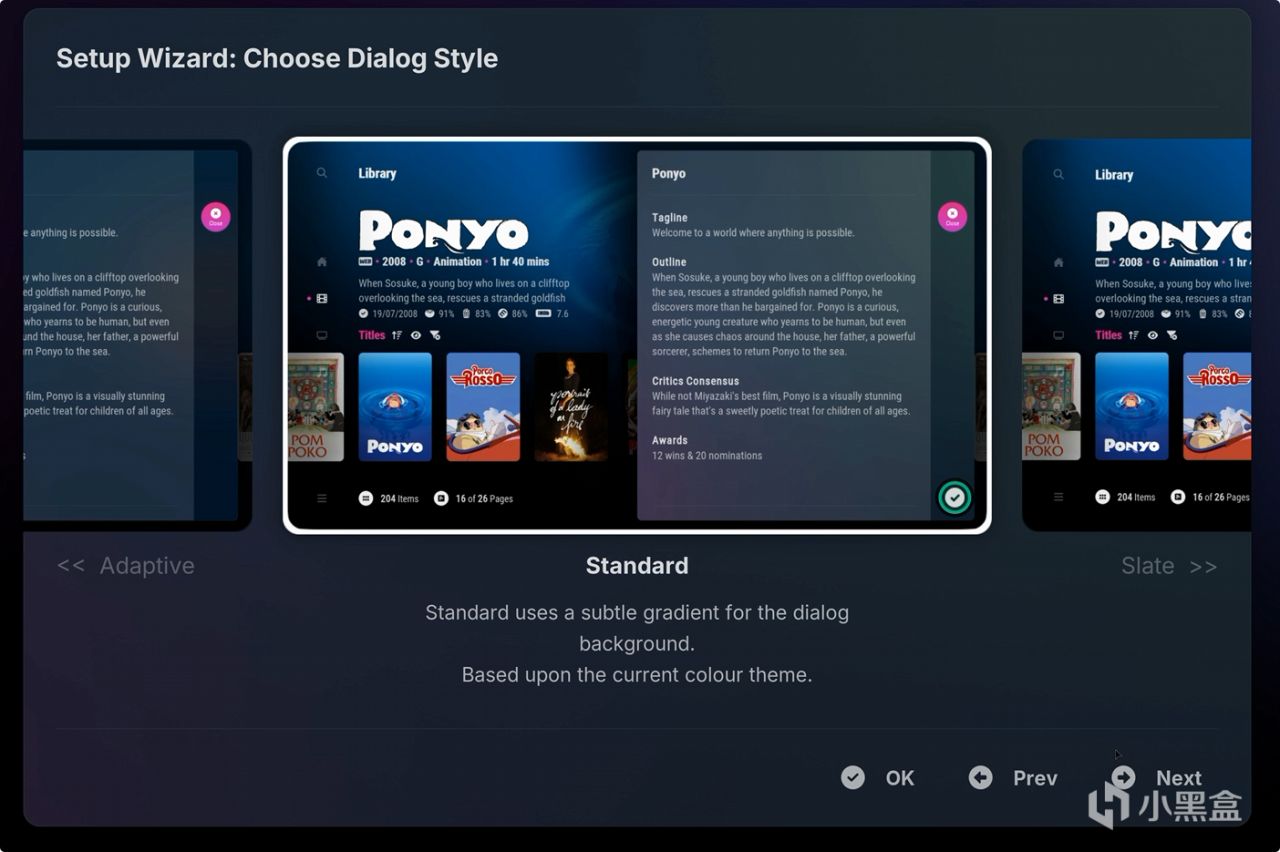Click the large Ponyo logo in Standard preview
The width and height of the screenshot is (1280, 852).
443,230
